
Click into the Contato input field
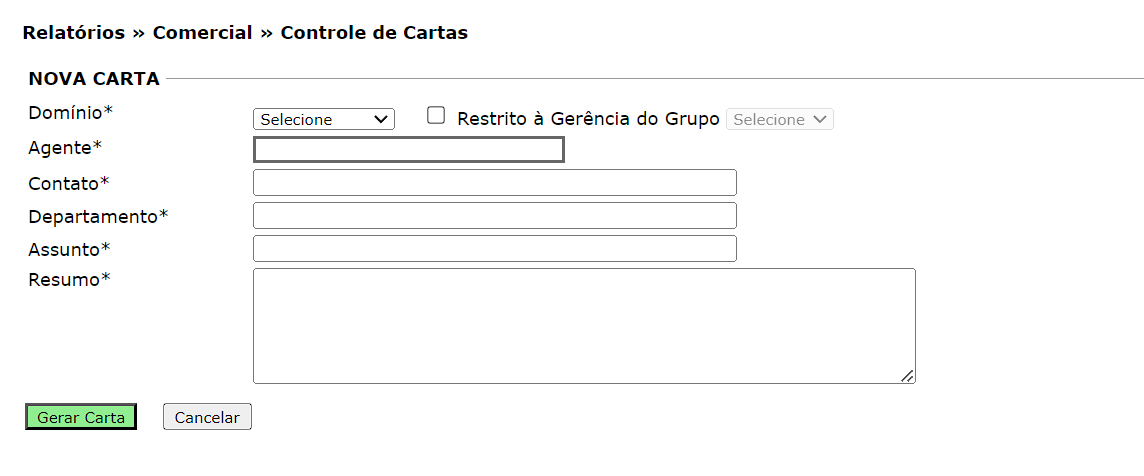pos(494,183)
